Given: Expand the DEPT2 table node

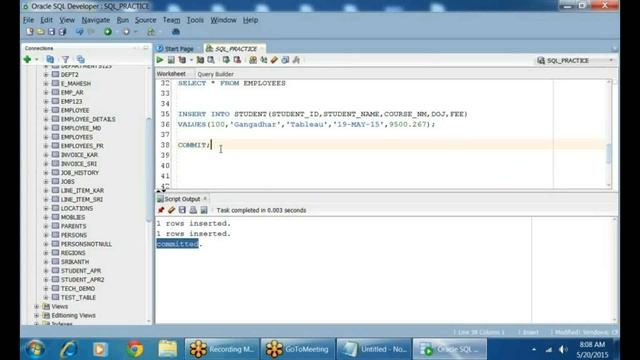Looking at the screenshot, I should coord(46,75).
